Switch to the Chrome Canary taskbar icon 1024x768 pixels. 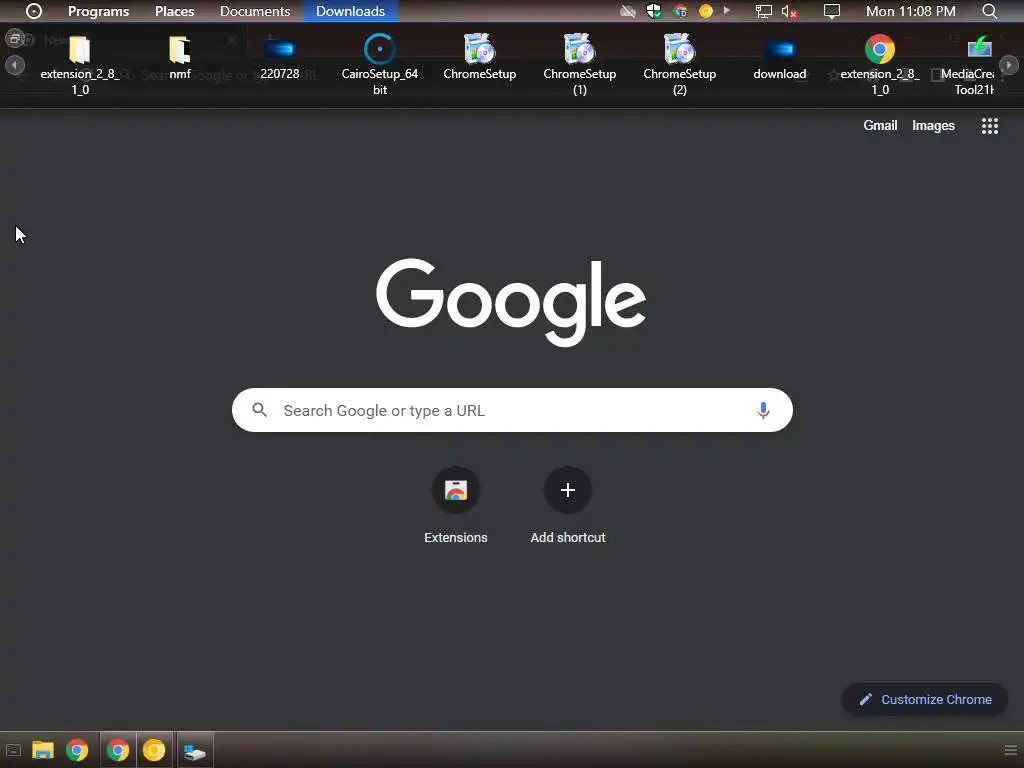click(154, 750)
